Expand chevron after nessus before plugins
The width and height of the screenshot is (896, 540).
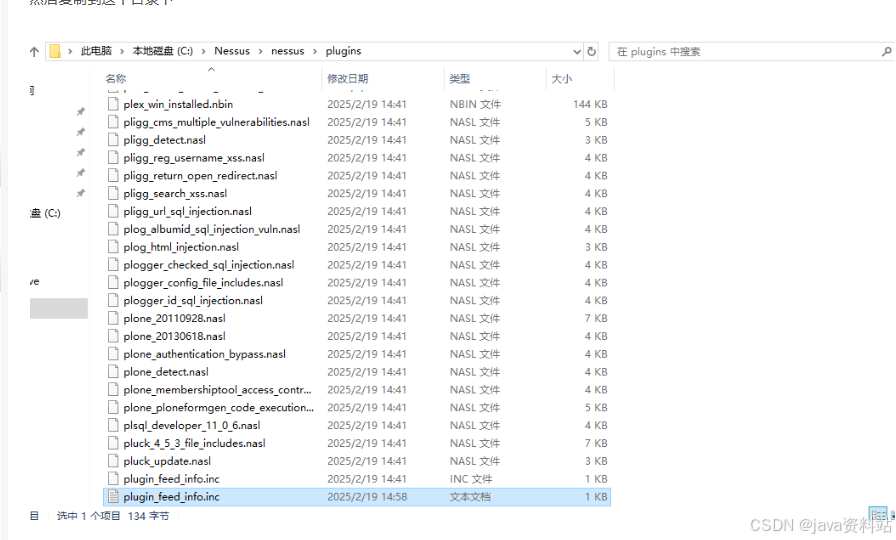[x=315, y=51]
